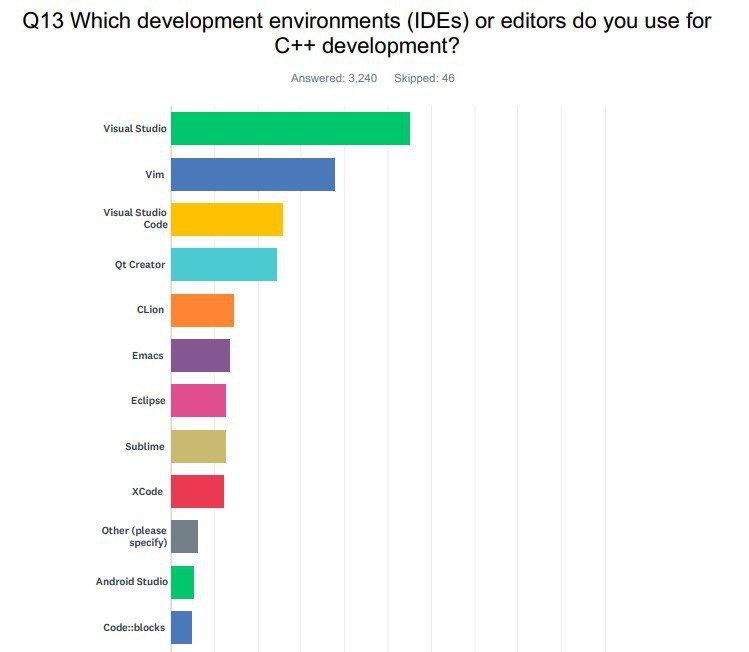This screenshot has height=652, width=749.
Task: Click the 'CLion' axis label
Action: click(150, 310)
